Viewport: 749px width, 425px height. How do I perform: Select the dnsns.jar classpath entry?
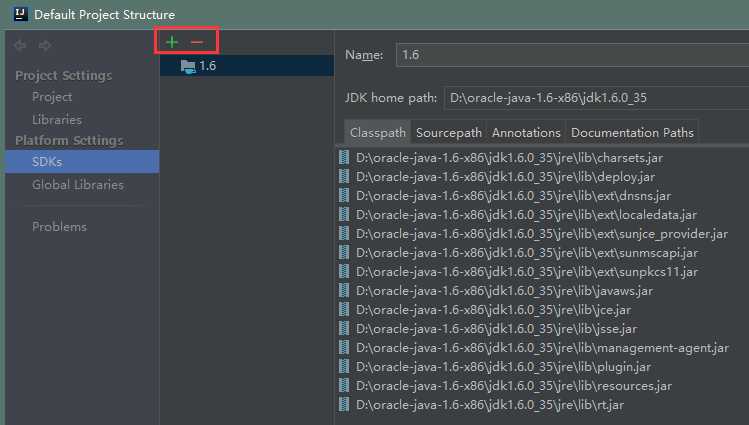point(514,196)
